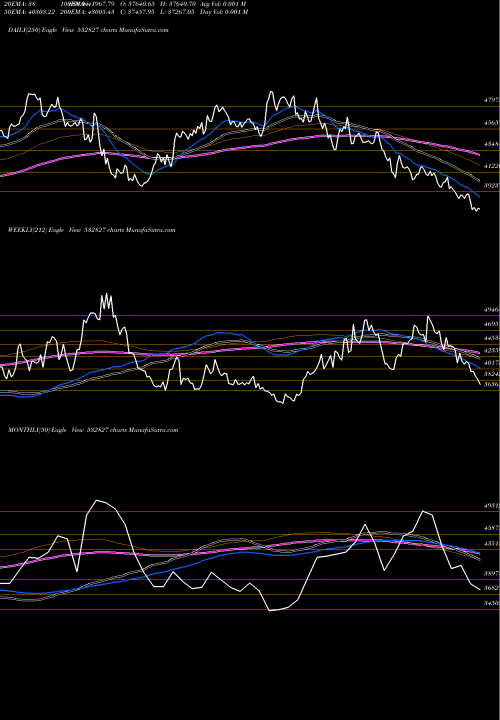Click the 4348 price level on daily chart
The height and width of the screenshot is (720, 500).
492,144
